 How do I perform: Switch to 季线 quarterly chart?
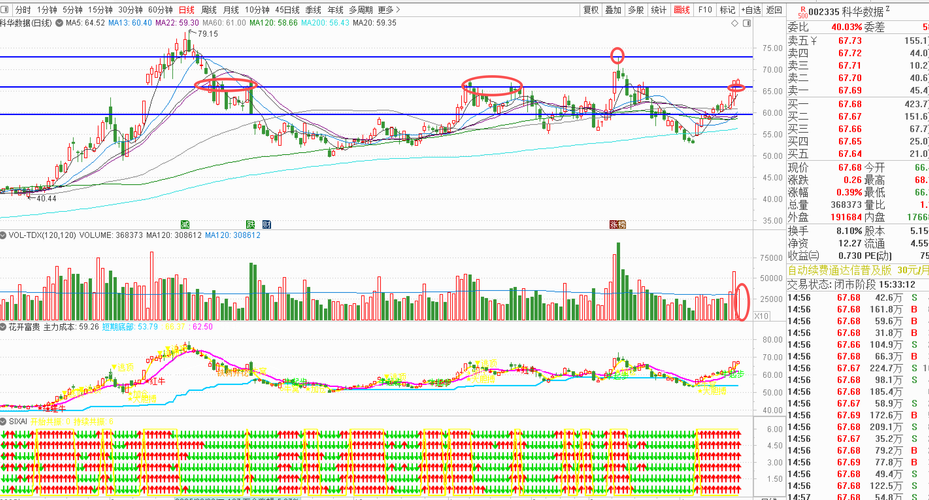click(313, 9)
